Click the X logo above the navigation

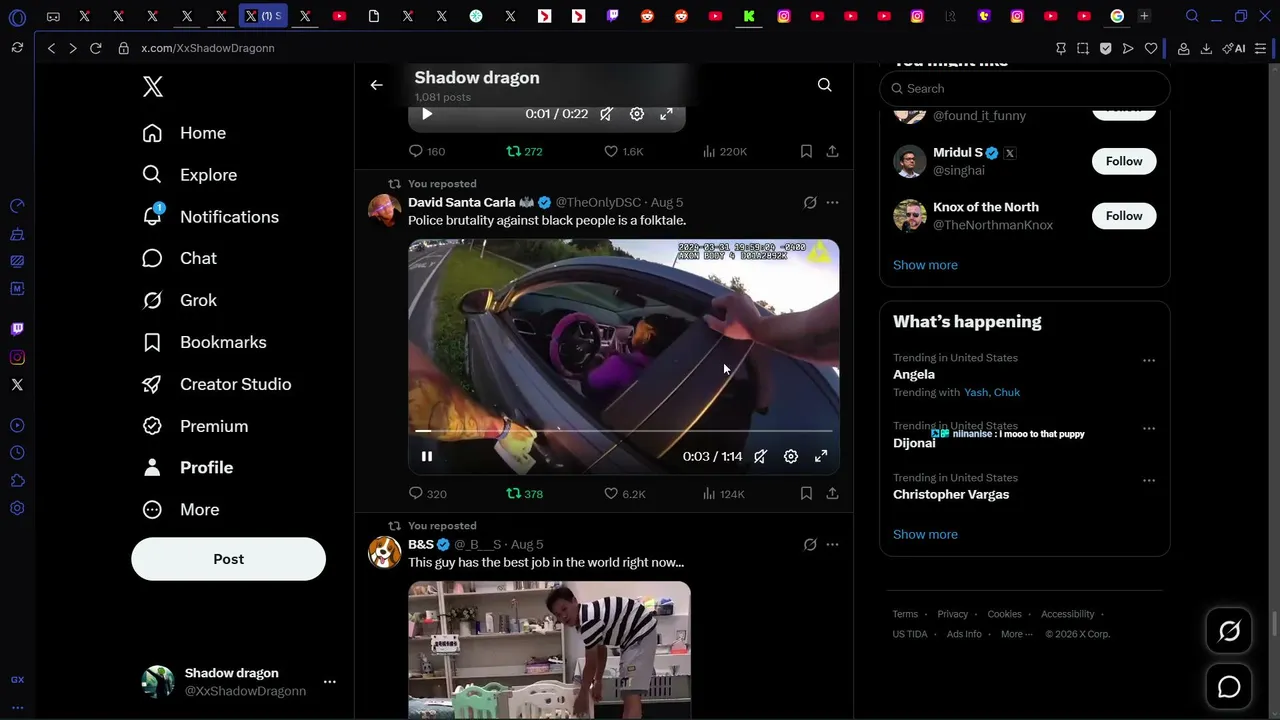pyautogui.click(x=153, y=87)
